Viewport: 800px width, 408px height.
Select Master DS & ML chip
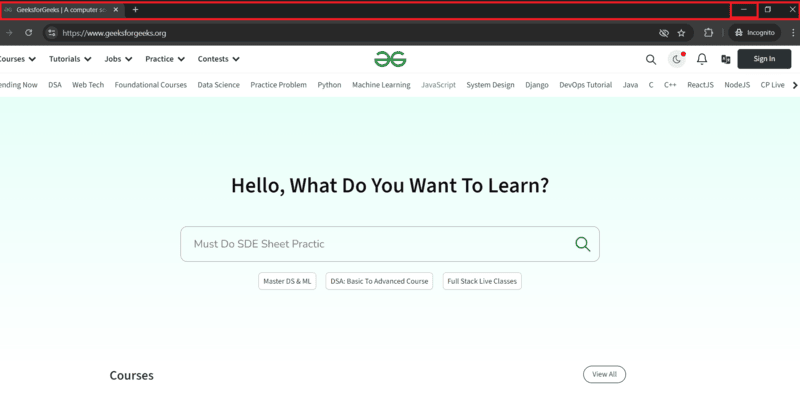(x=287, y=281)
